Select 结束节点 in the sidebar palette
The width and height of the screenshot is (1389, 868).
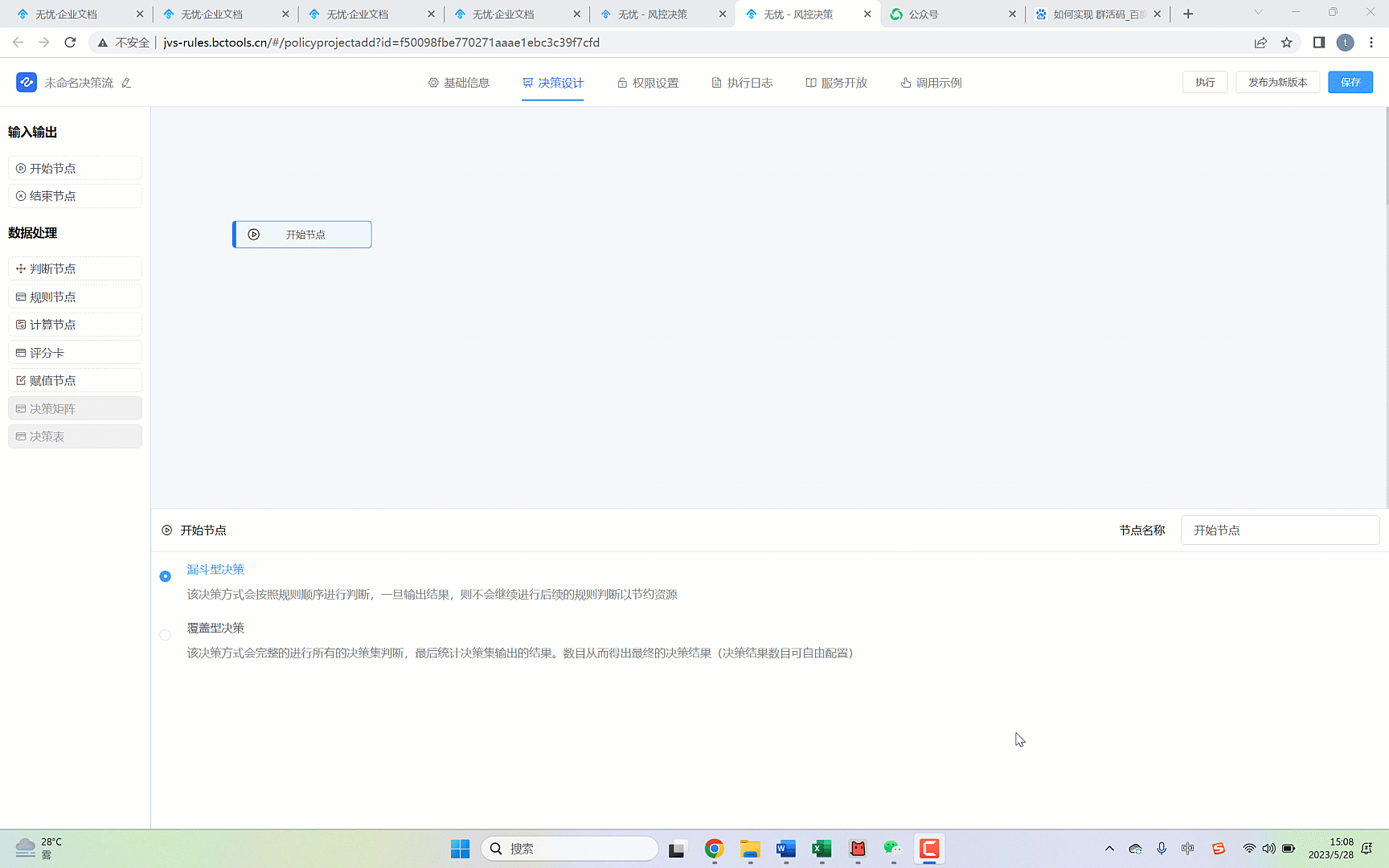tap(75, 196)
